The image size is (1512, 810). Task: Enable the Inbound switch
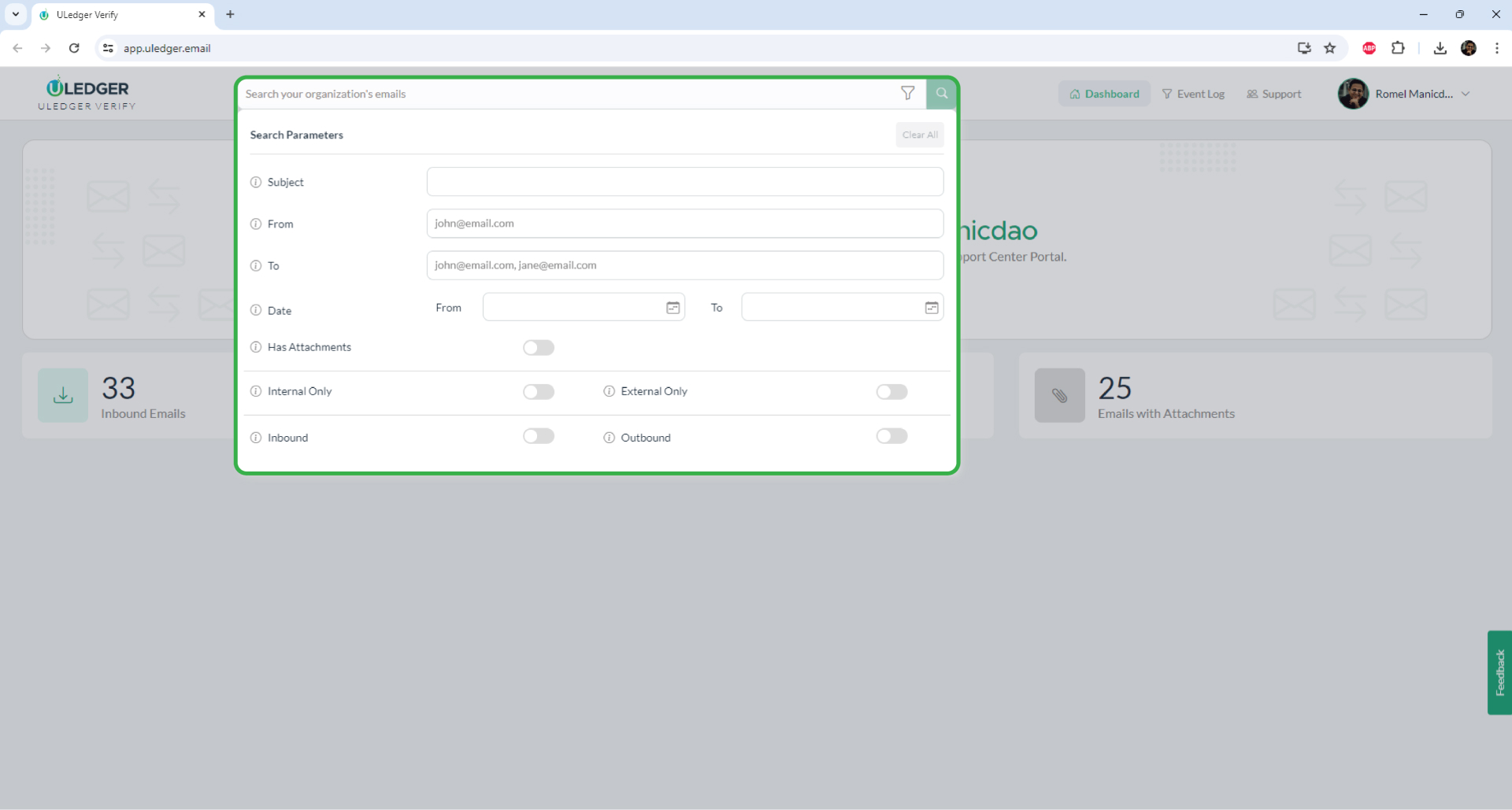coord(539,435)
